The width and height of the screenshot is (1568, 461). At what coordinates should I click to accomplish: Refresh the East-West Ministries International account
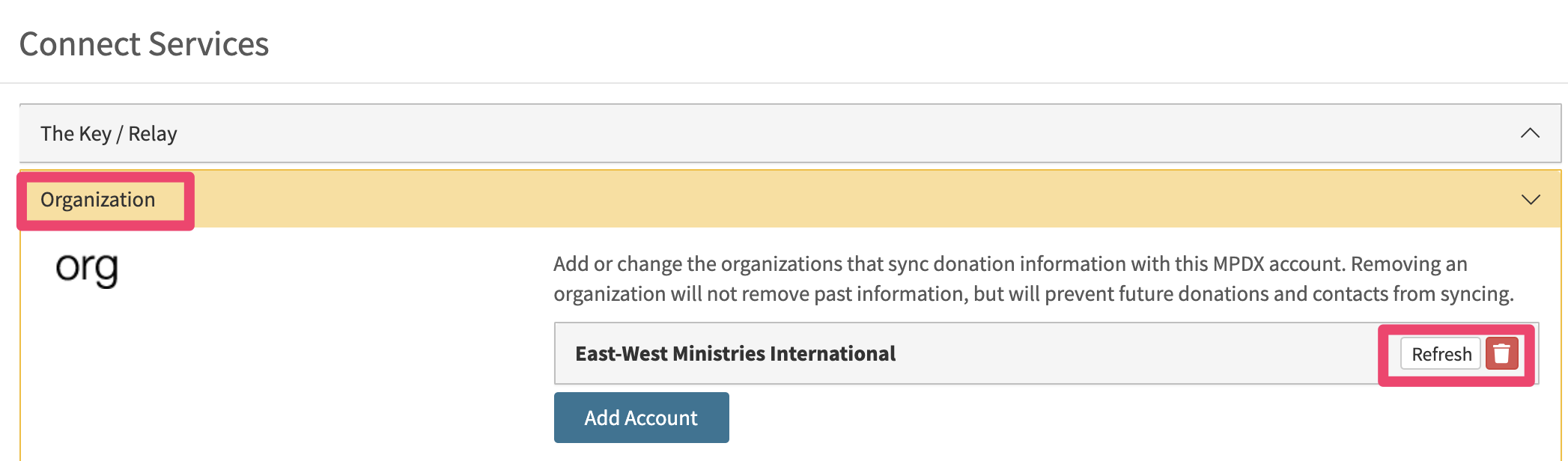pyautogui.click(x=1441, y=354)
